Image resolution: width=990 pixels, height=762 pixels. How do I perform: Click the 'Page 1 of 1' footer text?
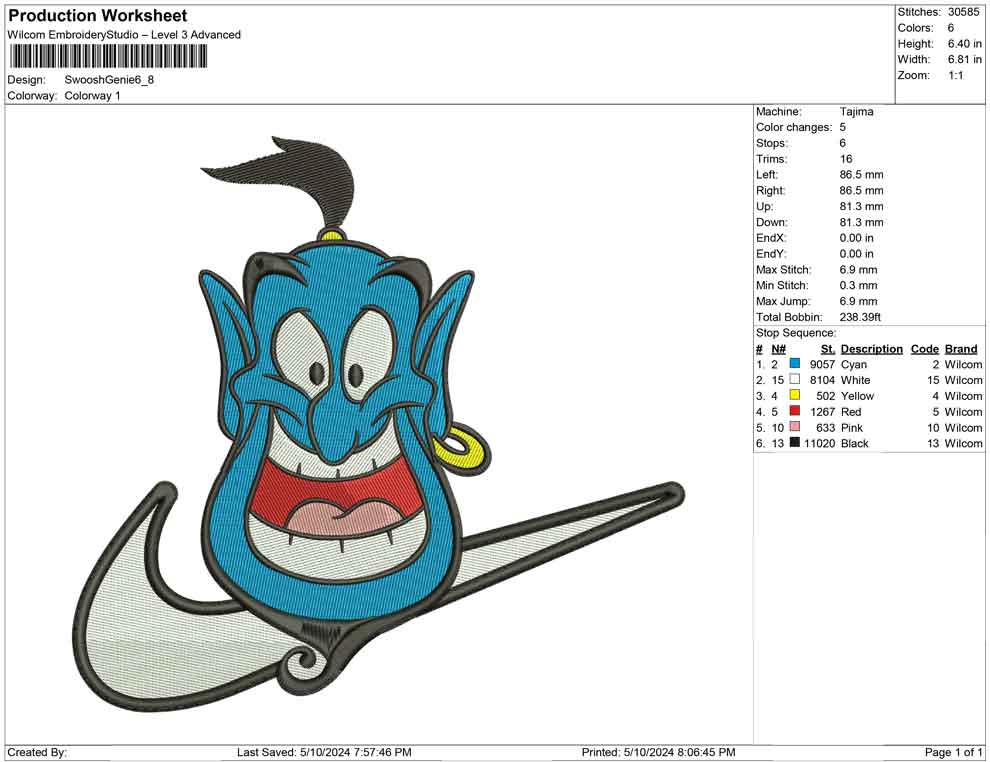(x=953, y=752)
